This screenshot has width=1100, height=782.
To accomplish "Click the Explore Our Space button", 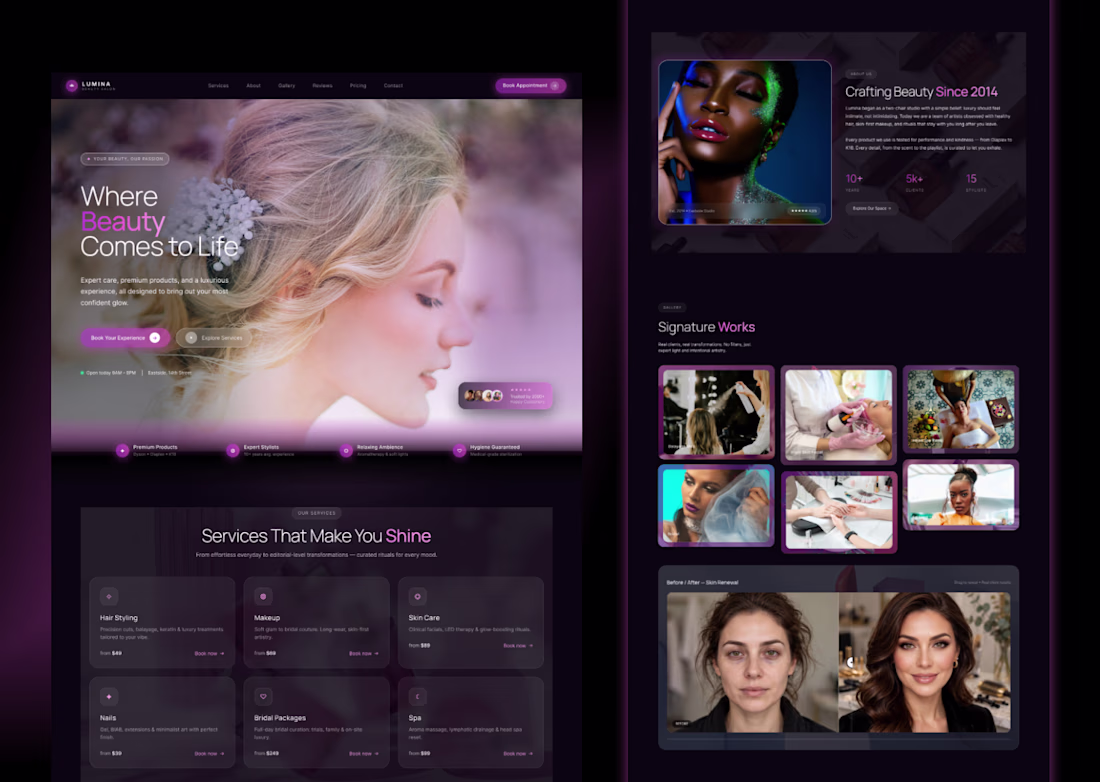I will pyautogui.click(x=871, y=208).
